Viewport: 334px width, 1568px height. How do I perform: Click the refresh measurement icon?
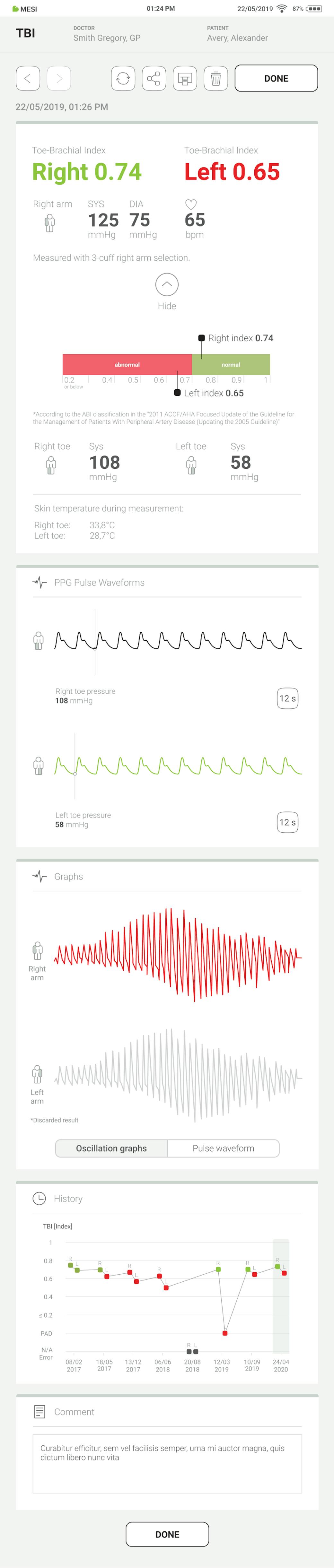pyautogui.click(x=123, y=79)
